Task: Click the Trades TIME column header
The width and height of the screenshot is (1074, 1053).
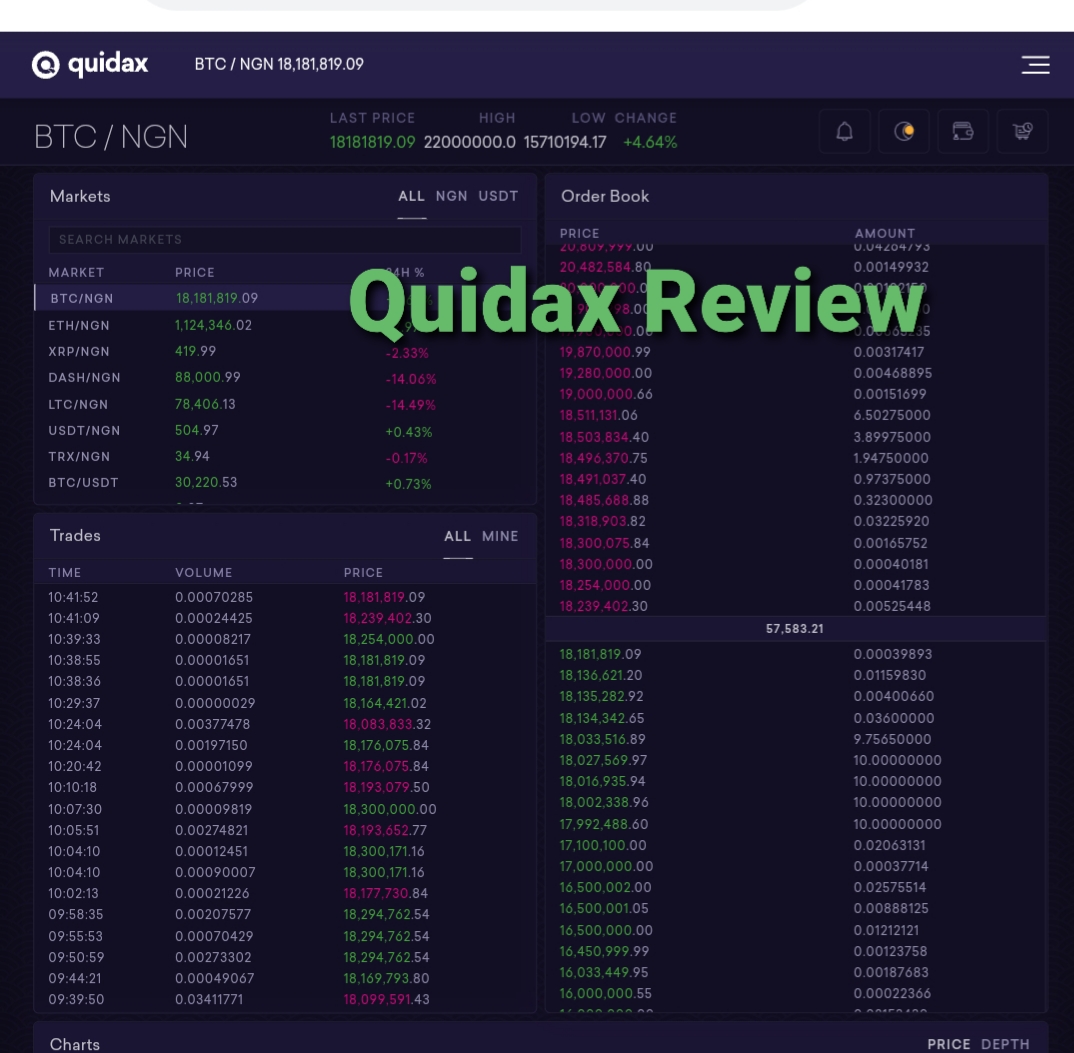Action: pyautogui.click(x=64, y=573)
